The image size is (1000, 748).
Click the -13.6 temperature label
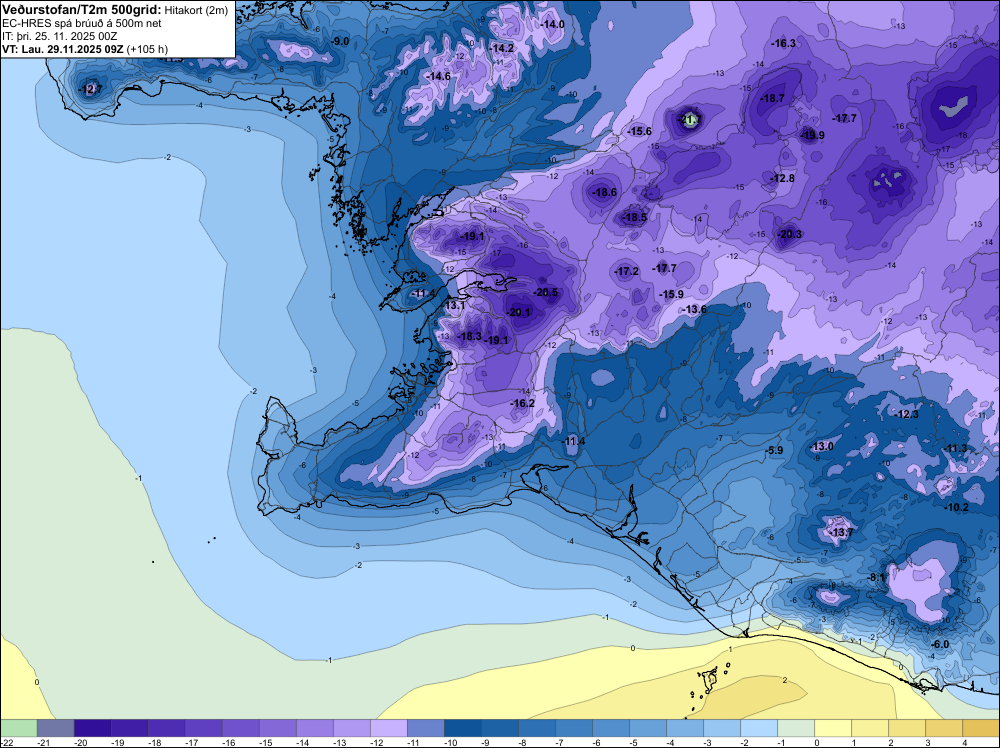695,309
